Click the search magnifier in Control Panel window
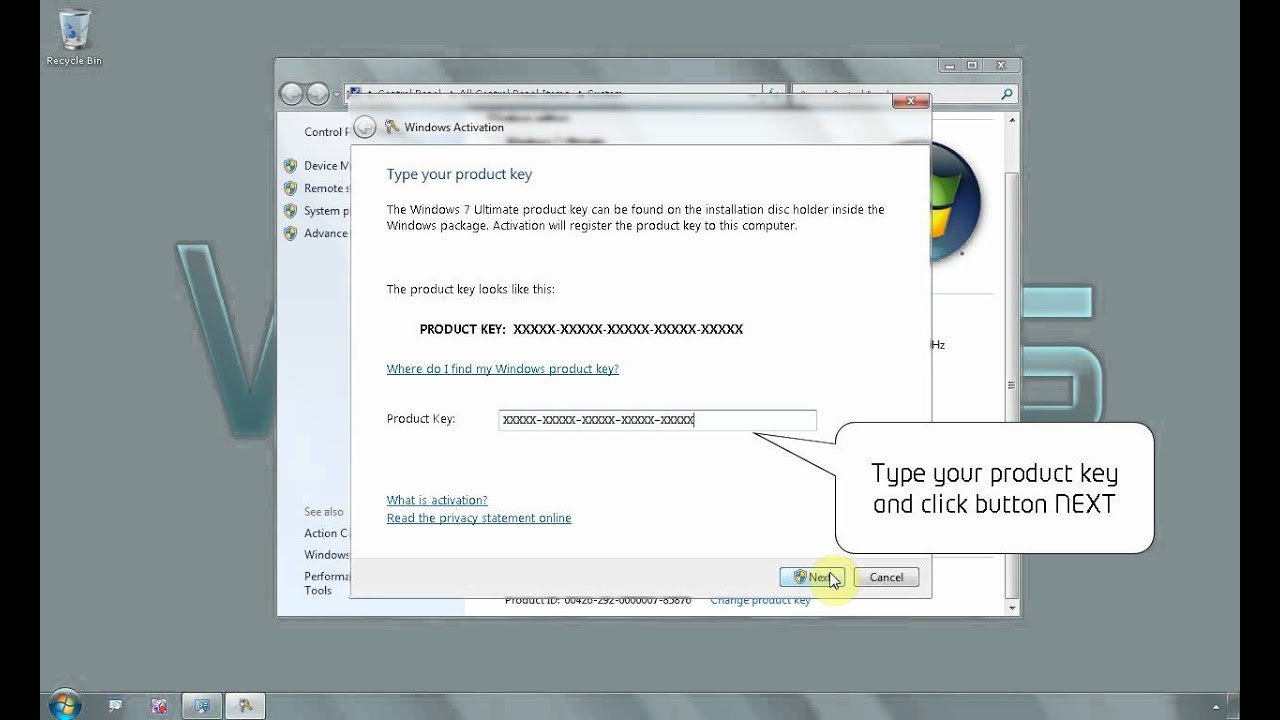The width and height of the screenshot is (1280, 720). tap(1007, 94)
